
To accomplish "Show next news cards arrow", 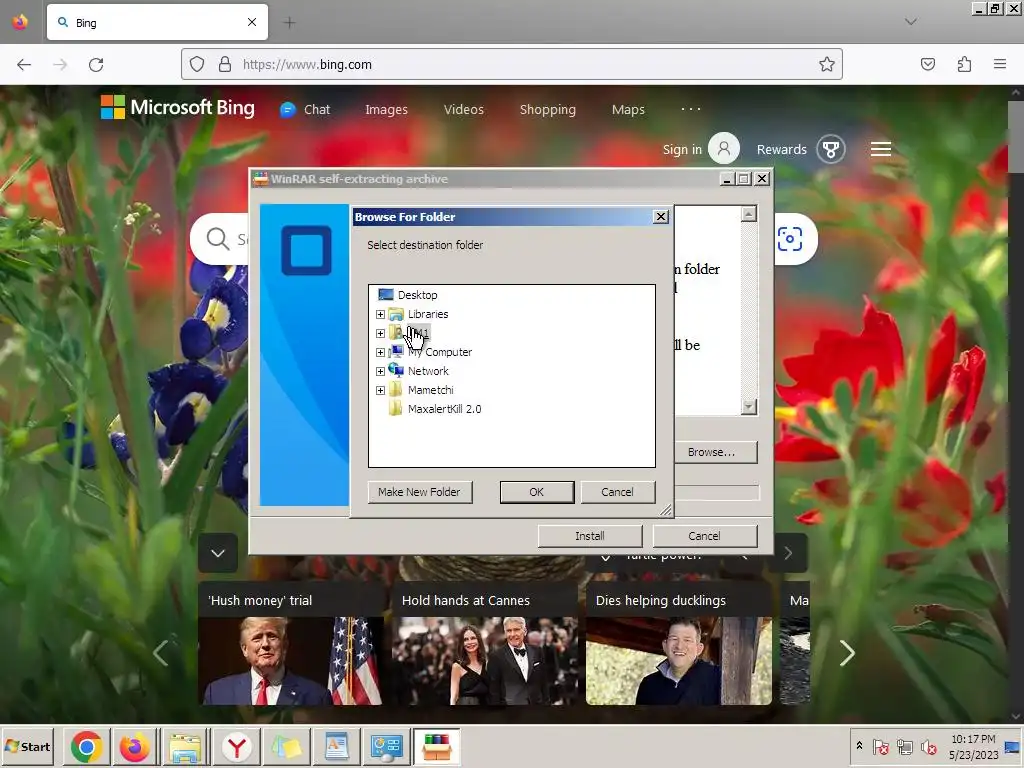I will click(847, 653).
